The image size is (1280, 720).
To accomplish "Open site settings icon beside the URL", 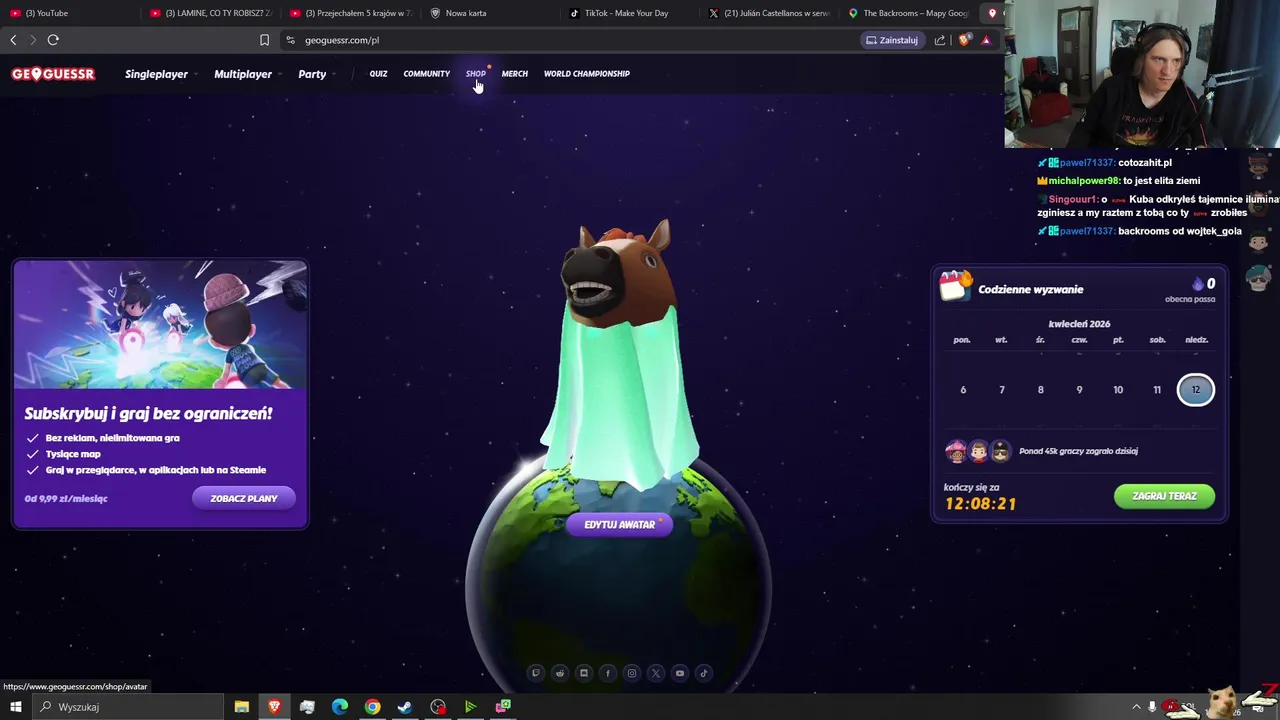I will [290, 40].
